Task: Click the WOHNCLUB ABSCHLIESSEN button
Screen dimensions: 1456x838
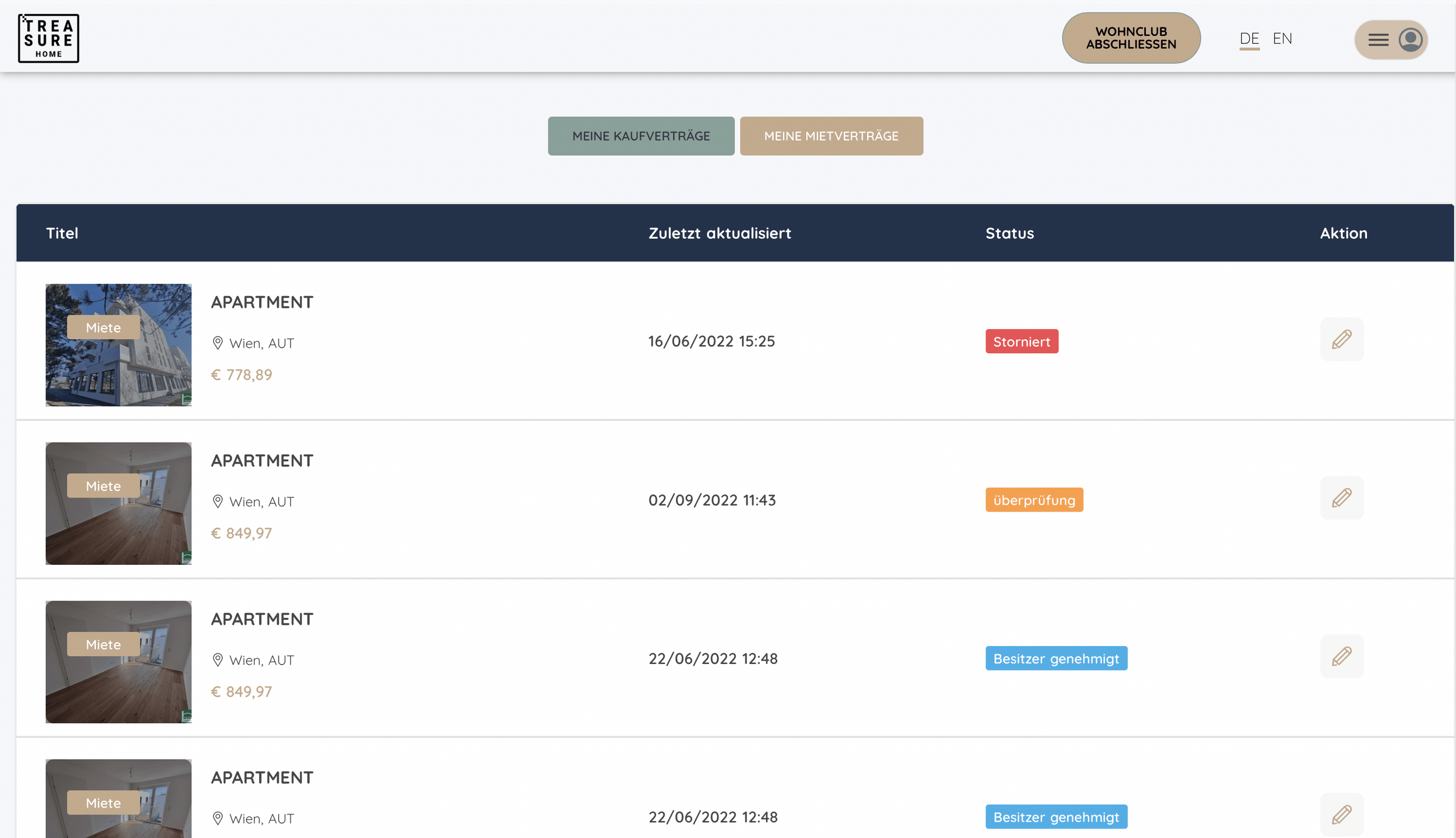Action: point(1131,38)
